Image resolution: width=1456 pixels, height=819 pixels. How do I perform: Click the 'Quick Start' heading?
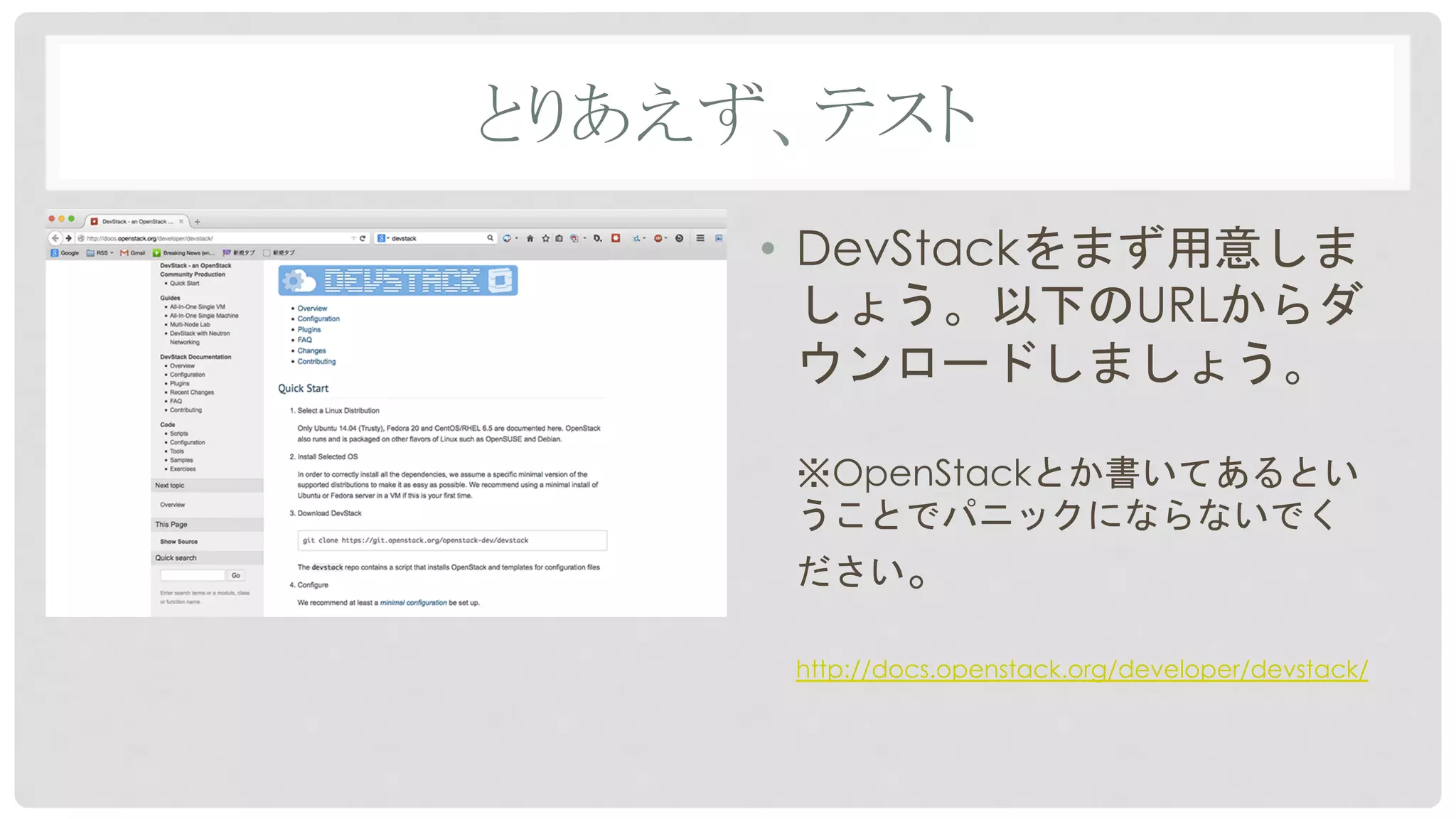pyautogui.click(x=303, y=388)
